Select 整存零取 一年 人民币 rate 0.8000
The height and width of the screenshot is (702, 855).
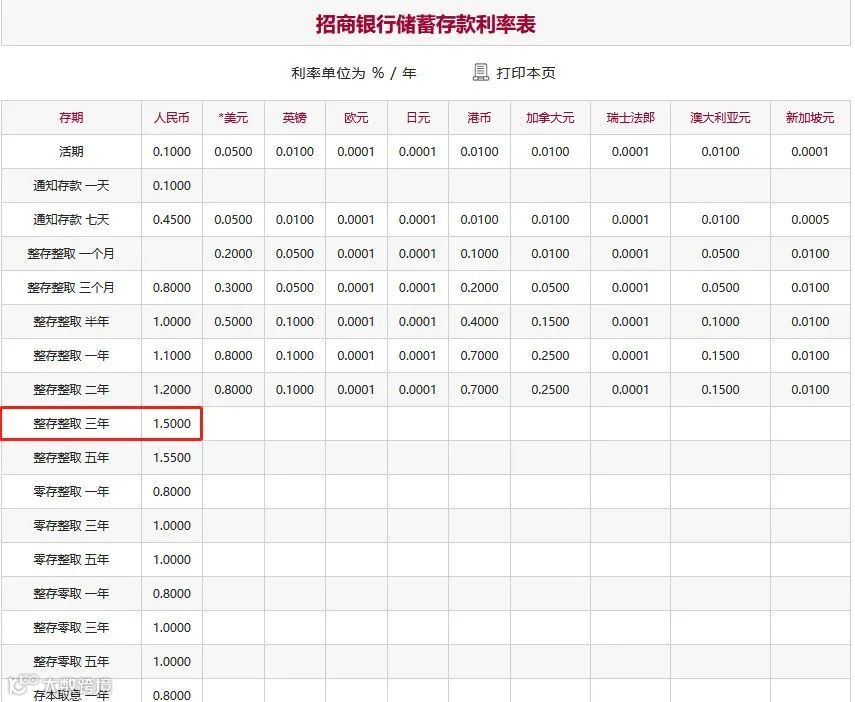coord(172,593)
